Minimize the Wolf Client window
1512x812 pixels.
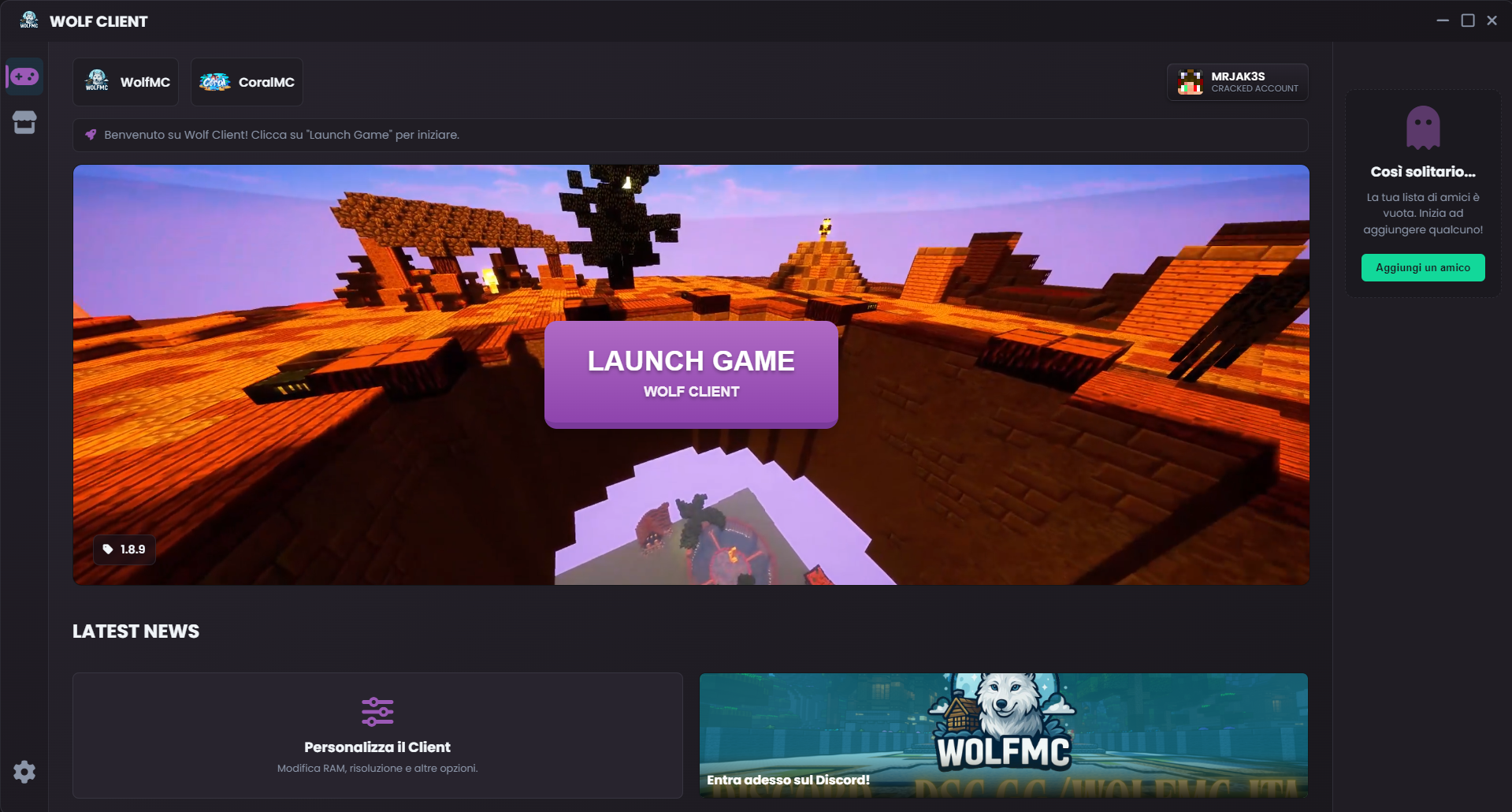click(1443, 20)
